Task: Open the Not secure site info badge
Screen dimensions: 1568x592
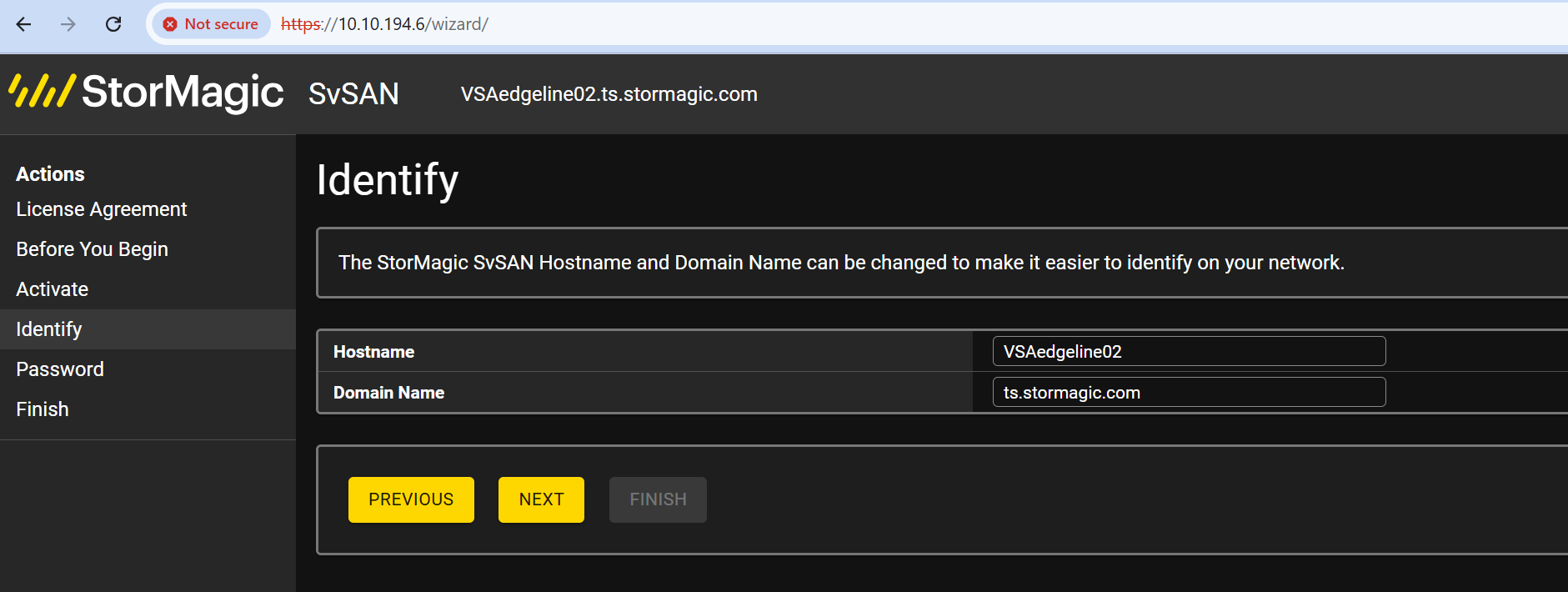Action: point(211,24)
